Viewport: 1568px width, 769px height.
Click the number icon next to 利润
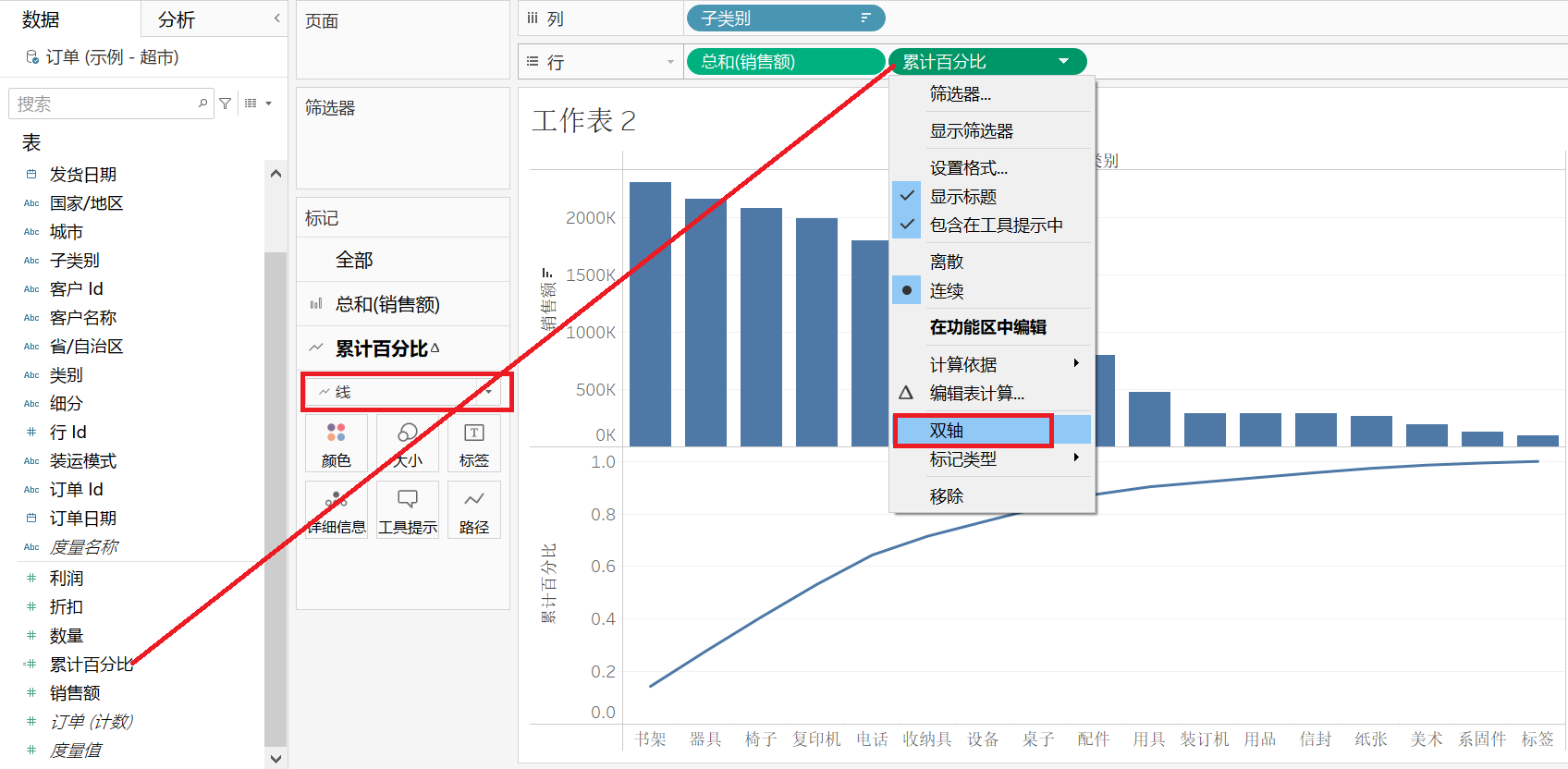point(31,578)
